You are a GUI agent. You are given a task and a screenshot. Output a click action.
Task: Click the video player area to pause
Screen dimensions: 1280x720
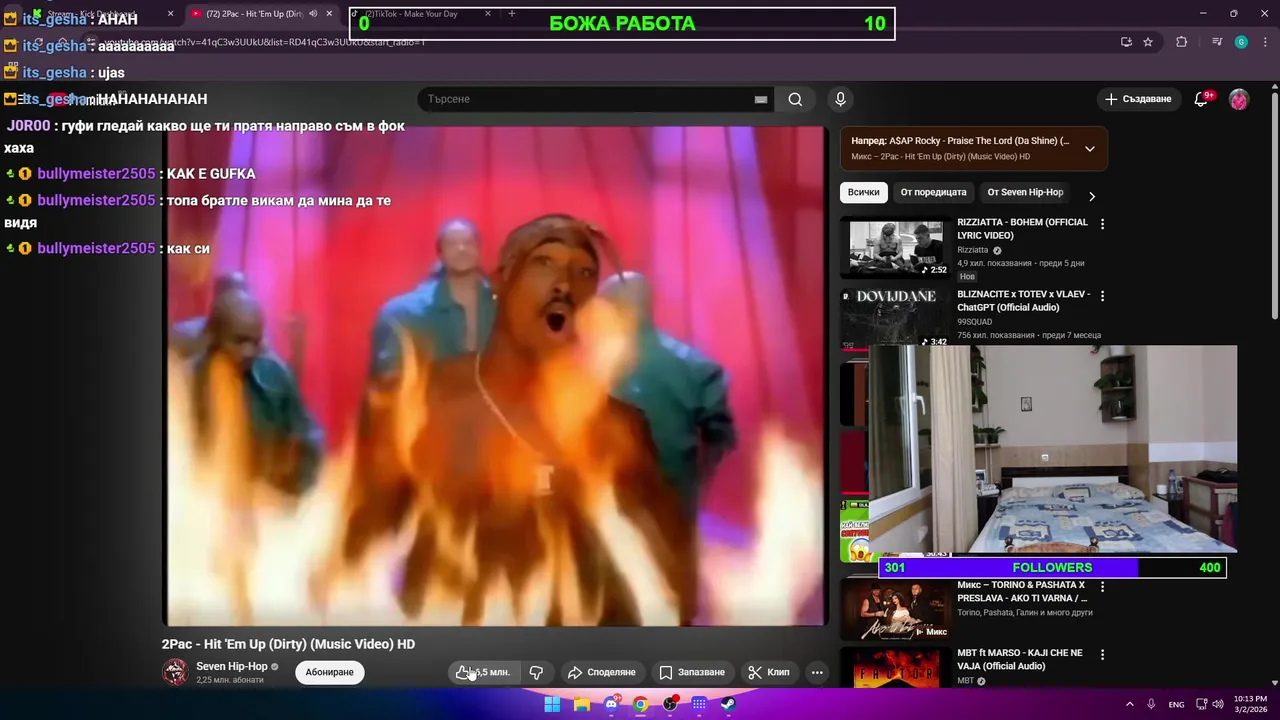(495, 375)
